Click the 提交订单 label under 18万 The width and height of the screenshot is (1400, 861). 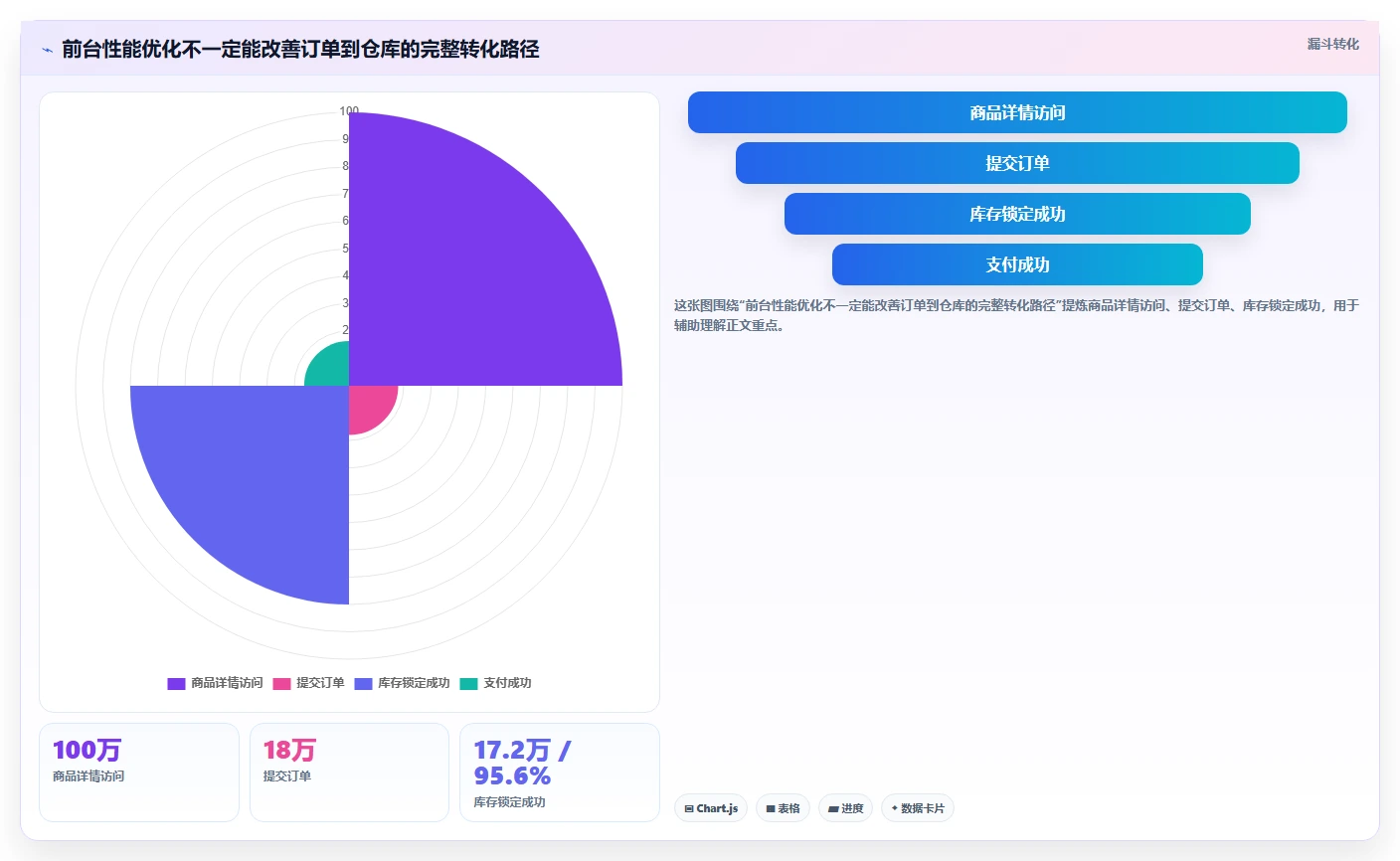pos(287,776)
